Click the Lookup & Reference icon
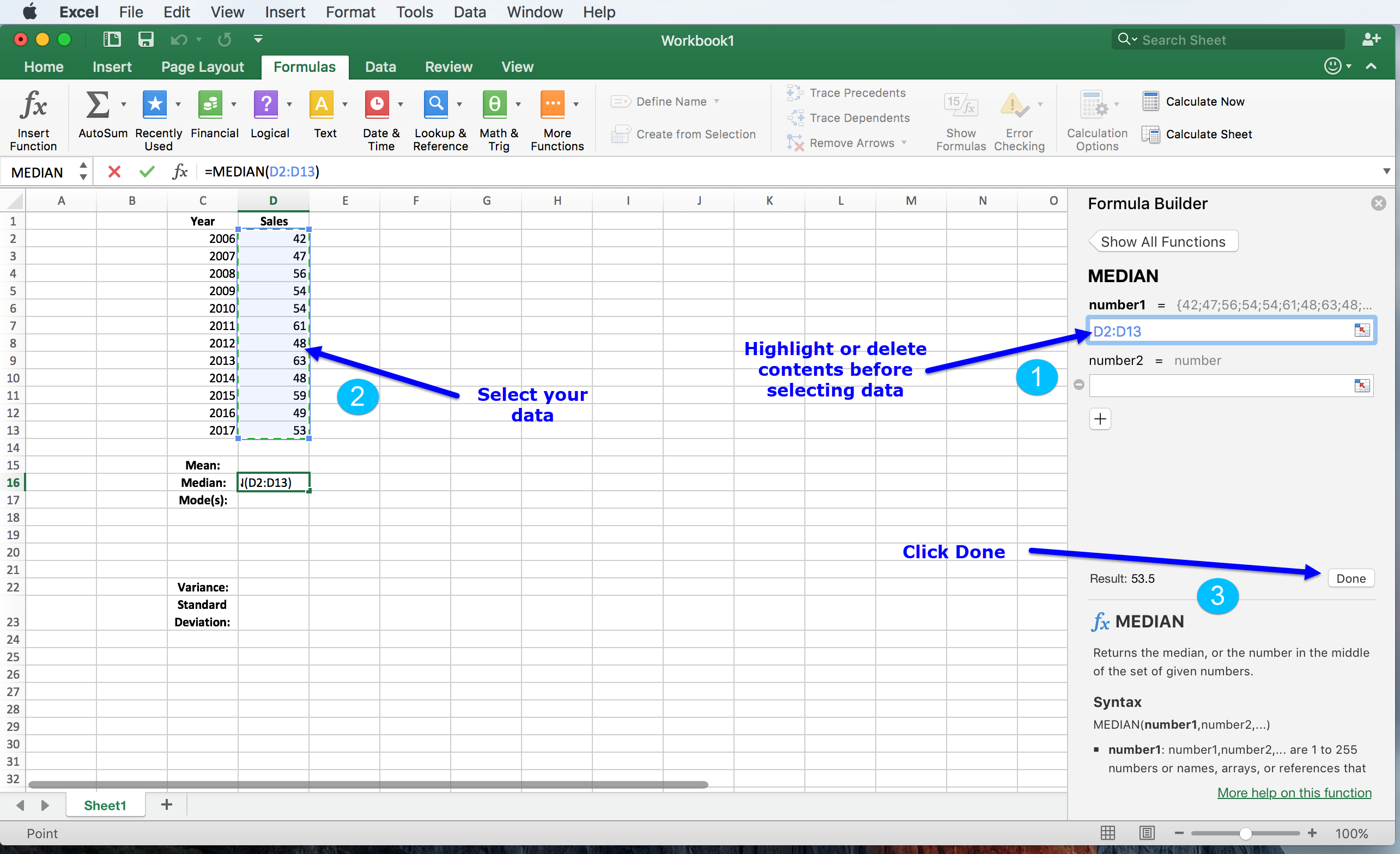 (x=436, y=105)
